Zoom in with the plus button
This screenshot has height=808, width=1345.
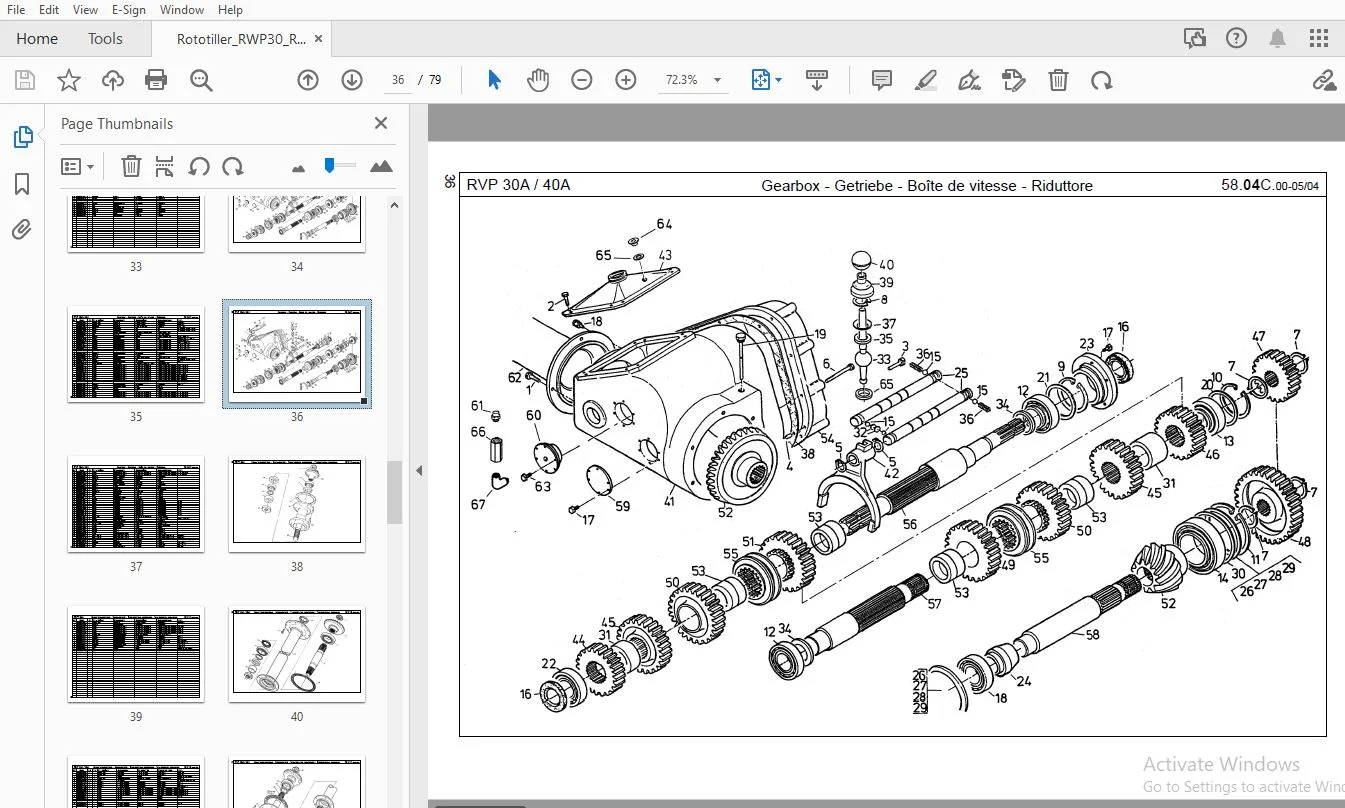[626, 80]
